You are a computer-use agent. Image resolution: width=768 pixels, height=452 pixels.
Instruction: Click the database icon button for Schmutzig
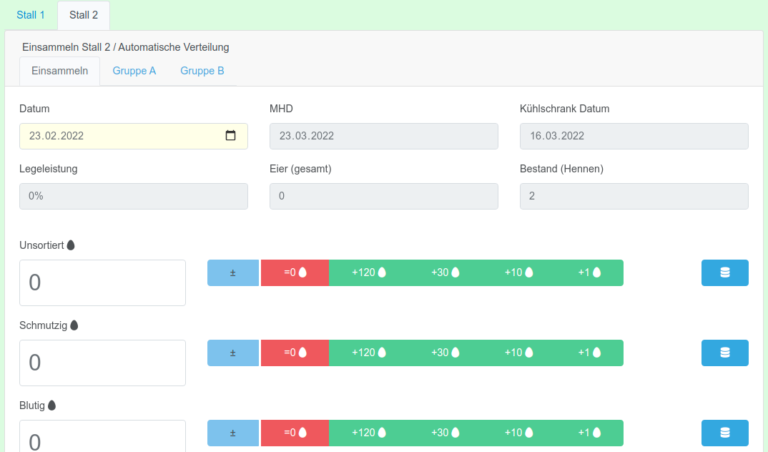point(725,353)
